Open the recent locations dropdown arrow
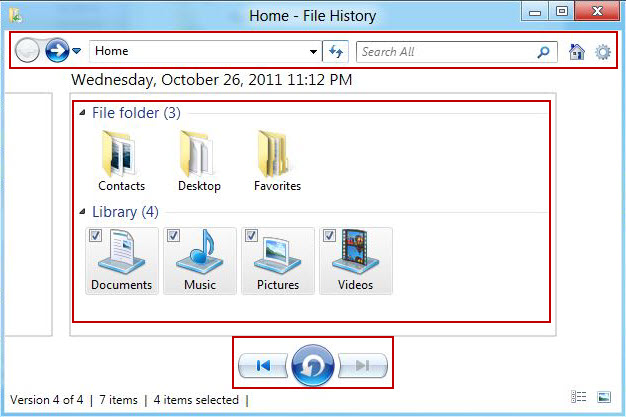Image resolution: width=626 pixels, height=417 pixels. [76, 51]
